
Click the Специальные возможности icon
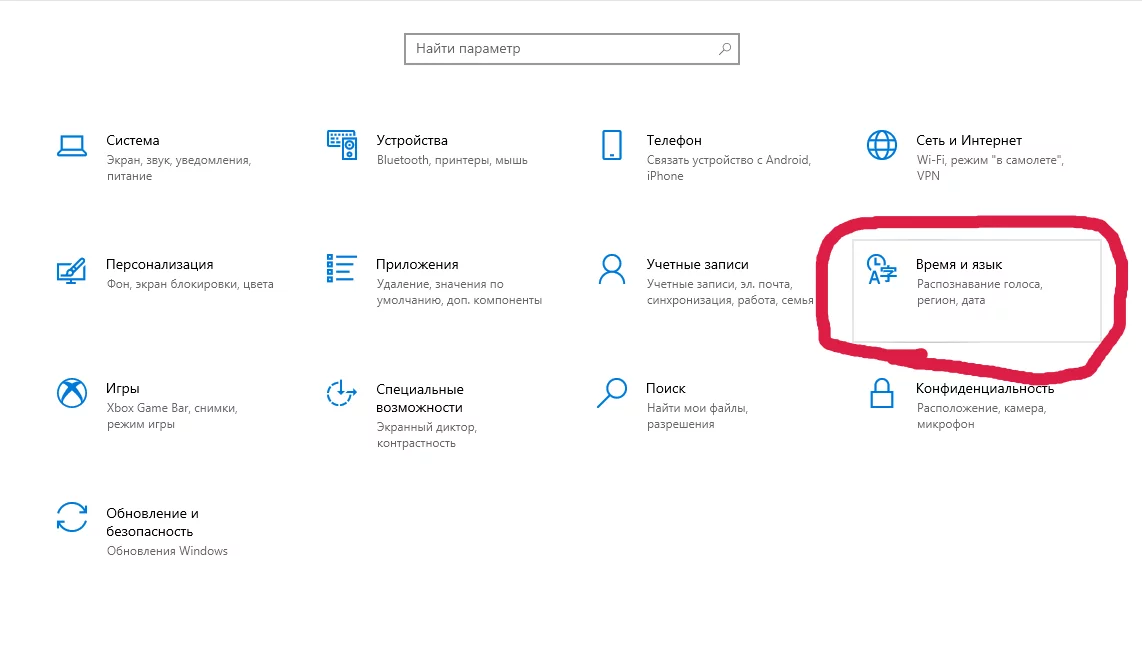[341, 393]
